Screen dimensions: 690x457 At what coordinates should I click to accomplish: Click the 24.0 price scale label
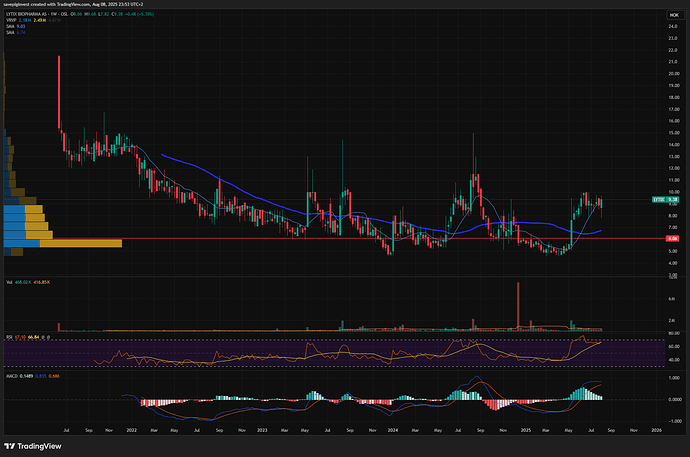[672, 26]
